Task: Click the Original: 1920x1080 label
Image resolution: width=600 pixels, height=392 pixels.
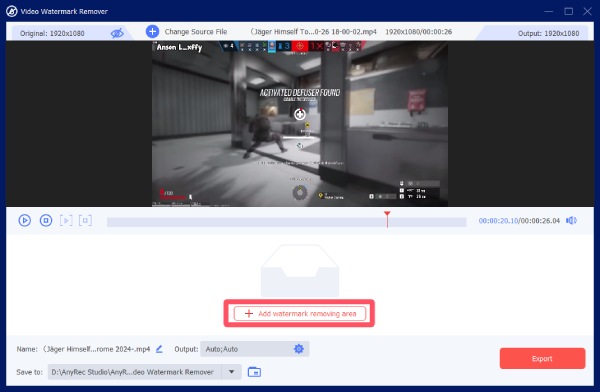Action: pos(52,33)
